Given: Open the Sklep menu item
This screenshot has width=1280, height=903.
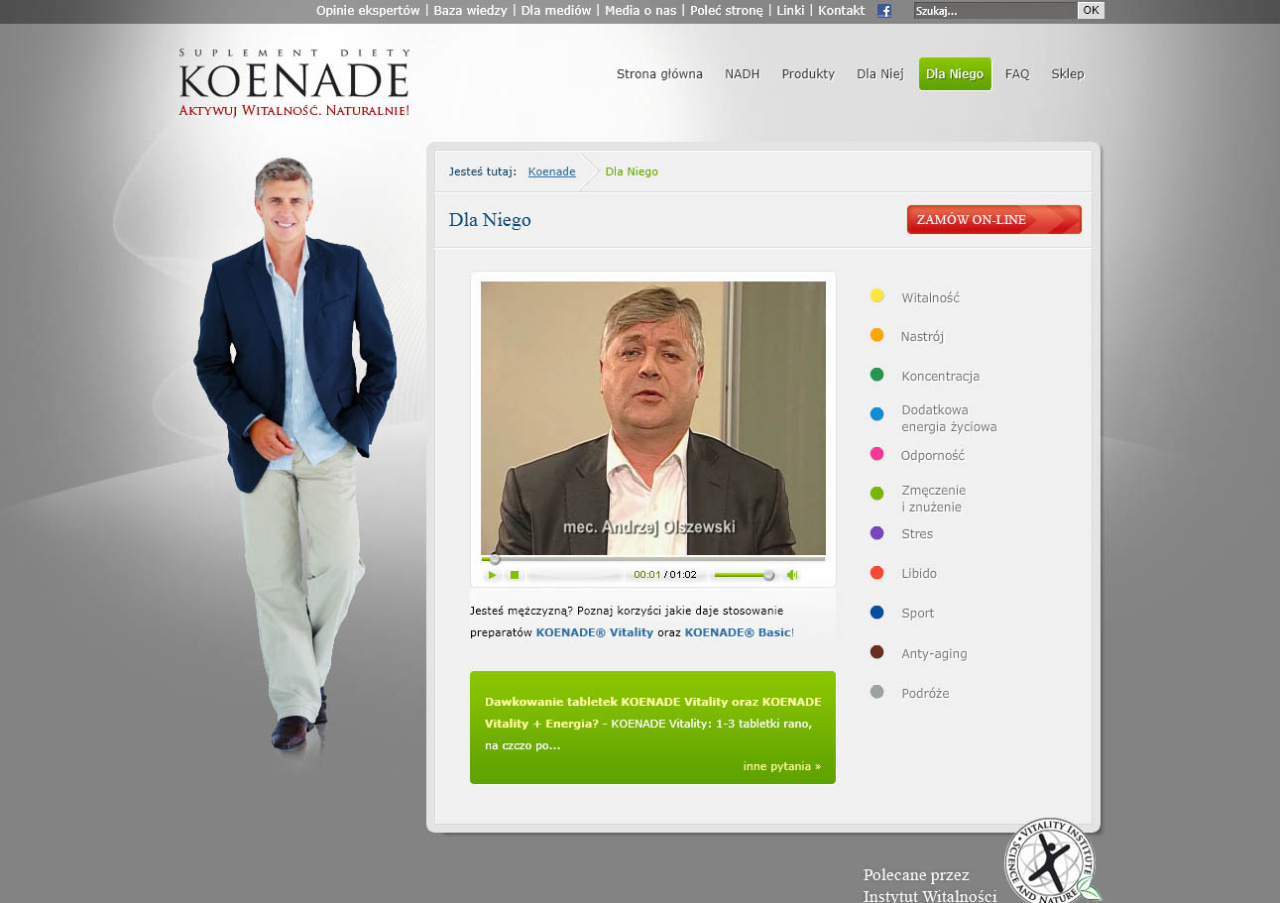Looking at the screenshot, I should 1067,74.
